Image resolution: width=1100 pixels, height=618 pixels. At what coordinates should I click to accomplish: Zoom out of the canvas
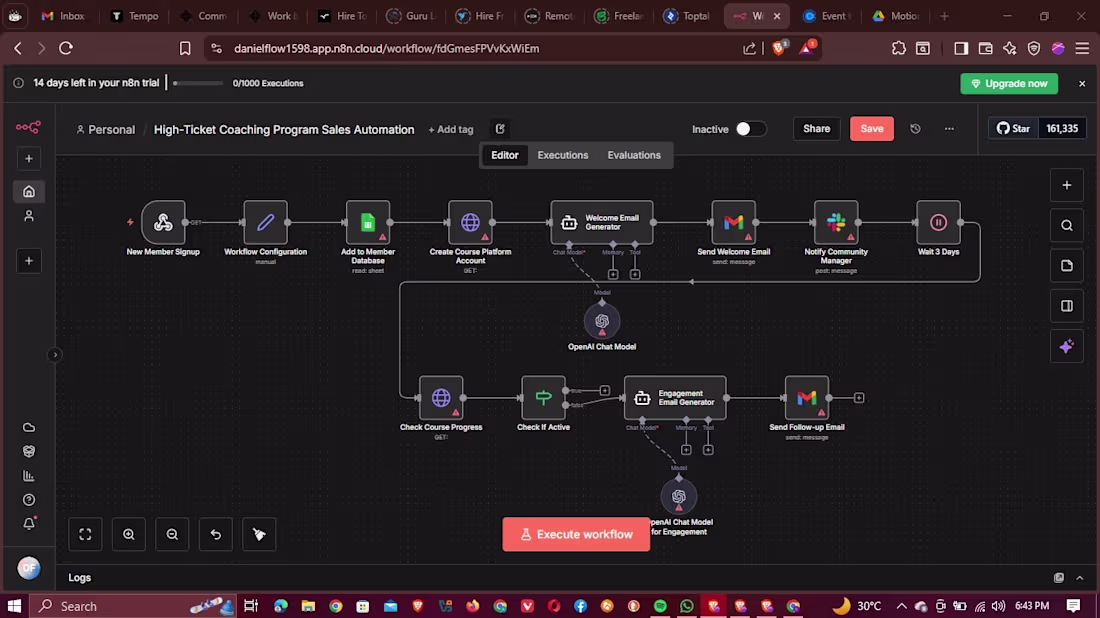point(172,535)
